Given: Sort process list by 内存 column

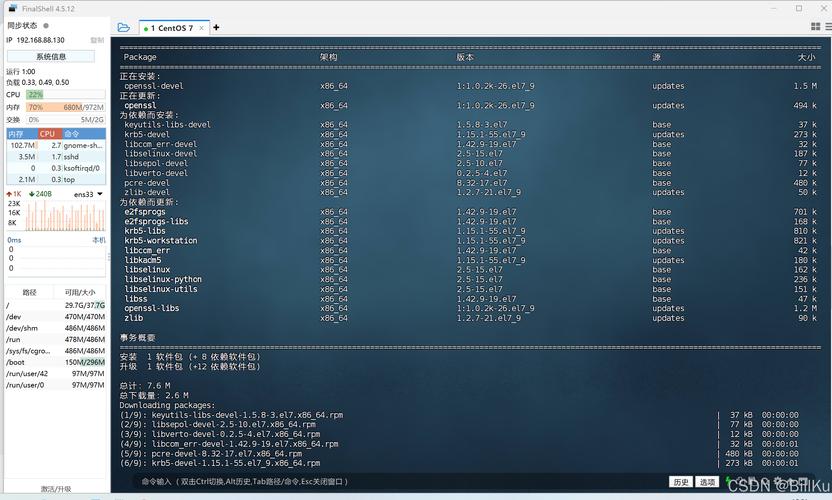Looking at the screenshot, I should pos(22,134).
